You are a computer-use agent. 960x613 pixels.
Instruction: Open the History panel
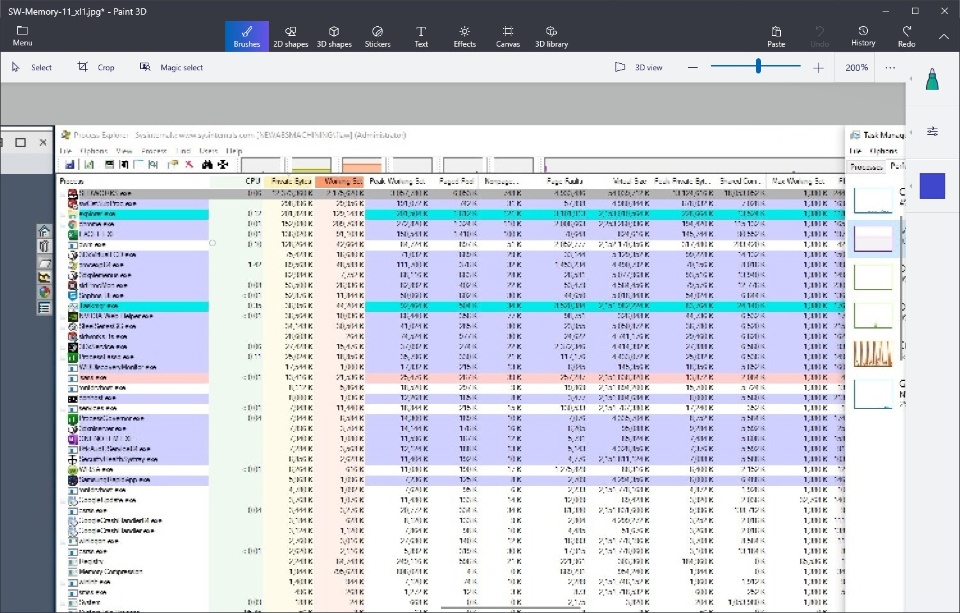(x=863, y=36)
